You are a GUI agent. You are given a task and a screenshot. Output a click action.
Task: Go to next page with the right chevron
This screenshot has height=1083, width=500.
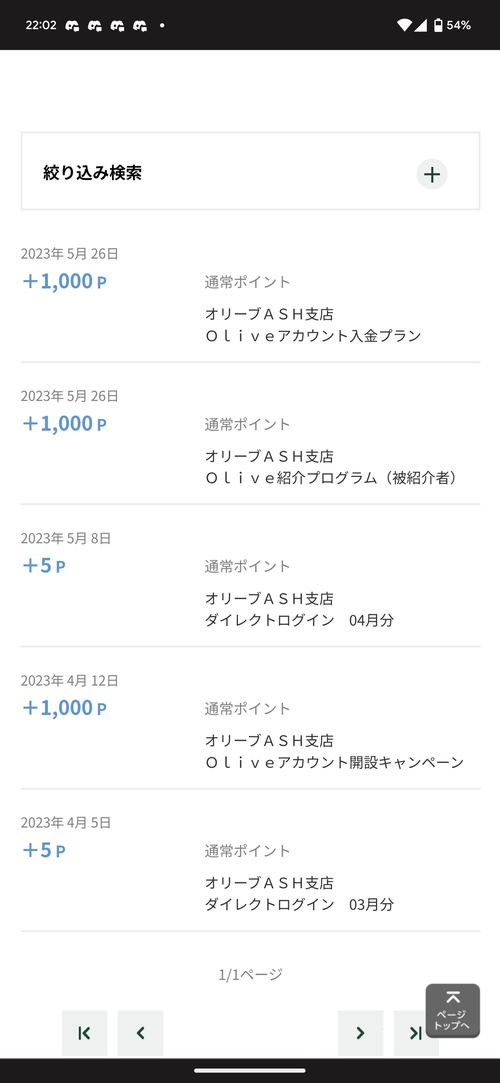point(360,1033)
